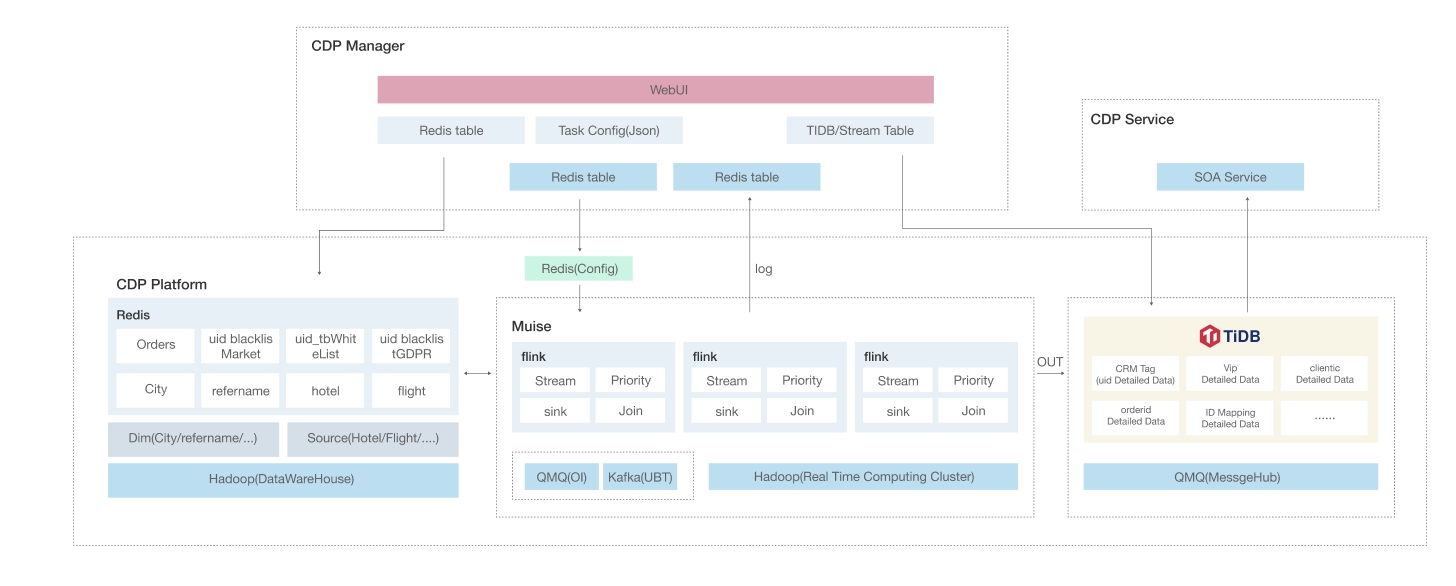Image resolution: width=1456 pixels, height=586 pixels.
Task: Click the CRM Tag detailed data box
Action: coord(1135,374)
